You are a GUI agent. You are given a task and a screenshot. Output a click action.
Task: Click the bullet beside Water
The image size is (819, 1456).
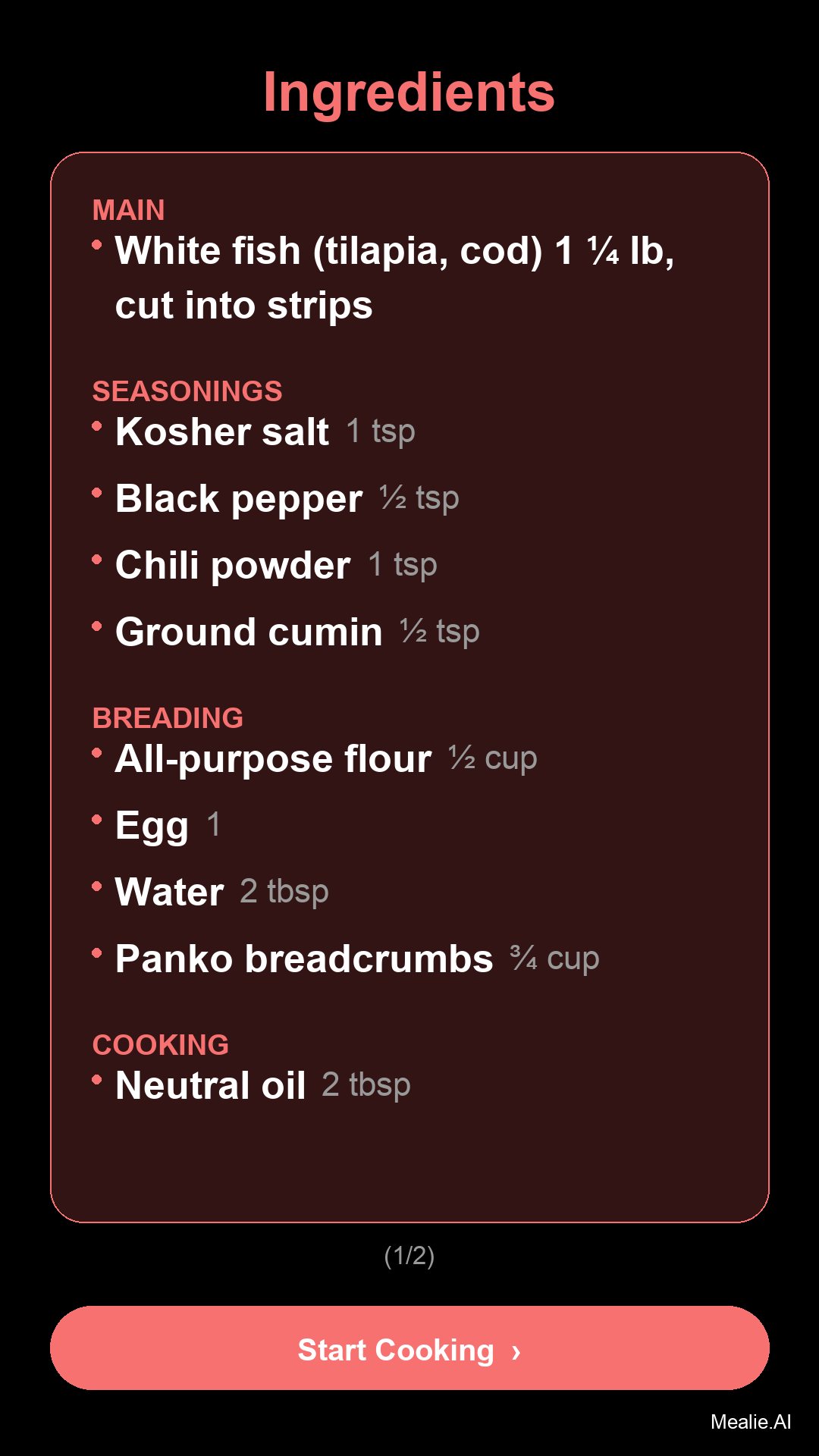pyautogui.click(x=97, y=886)
